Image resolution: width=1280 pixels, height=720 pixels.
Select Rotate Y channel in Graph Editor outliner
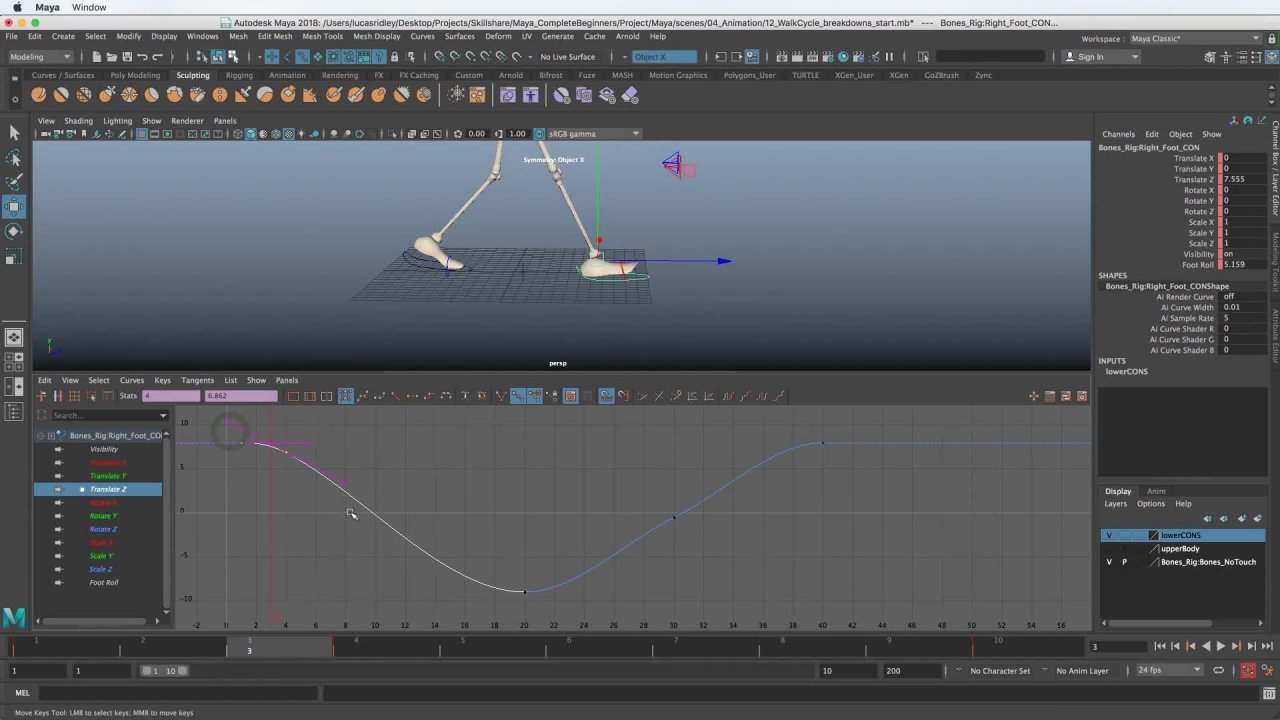pyautogui.click(x=103, y=516)
